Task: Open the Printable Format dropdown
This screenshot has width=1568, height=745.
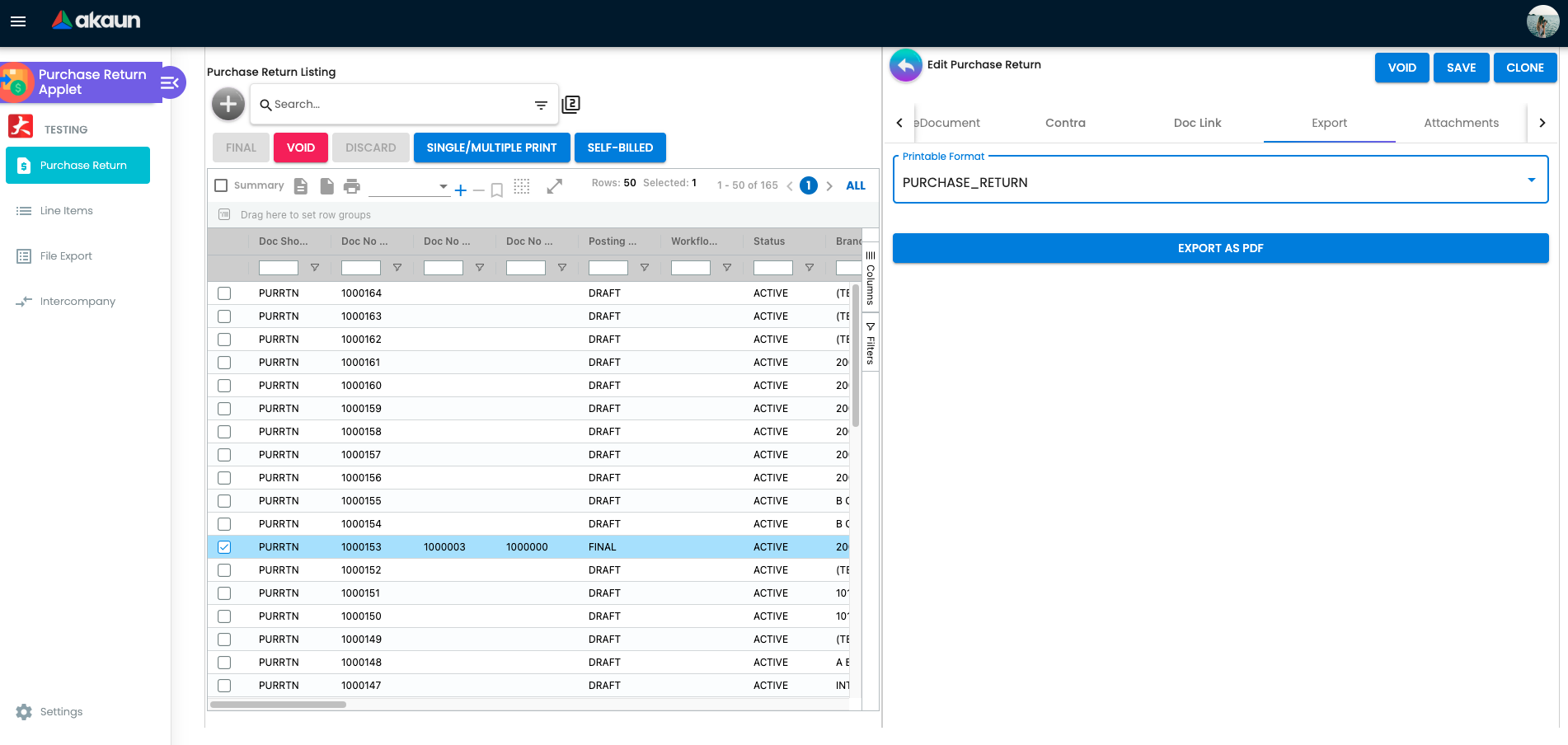Action: click(1220, 180)
